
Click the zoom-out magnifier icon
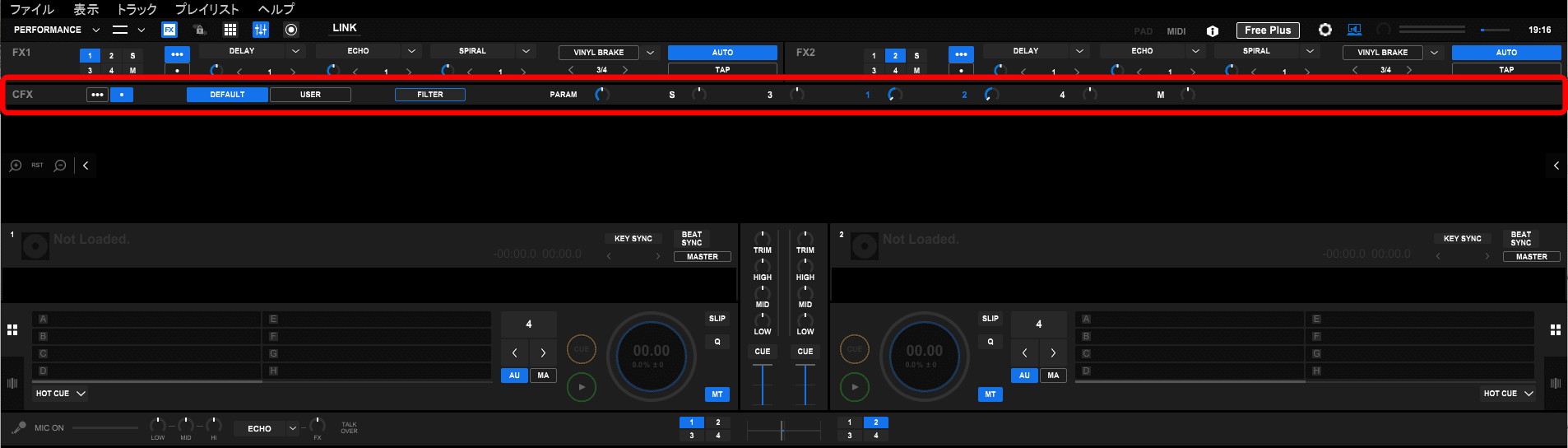60,166
